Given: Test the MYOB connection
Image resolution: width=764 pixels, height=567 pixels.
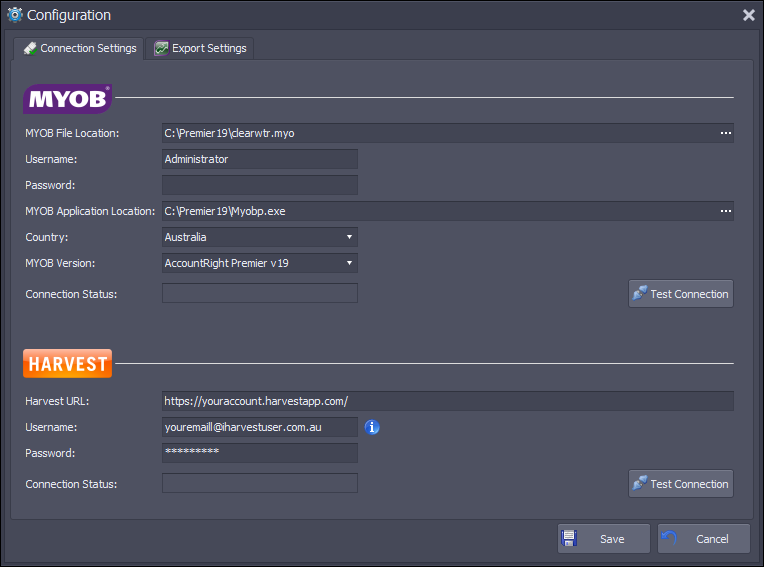Looking at the screenshot, I should (x=681, y=294).
